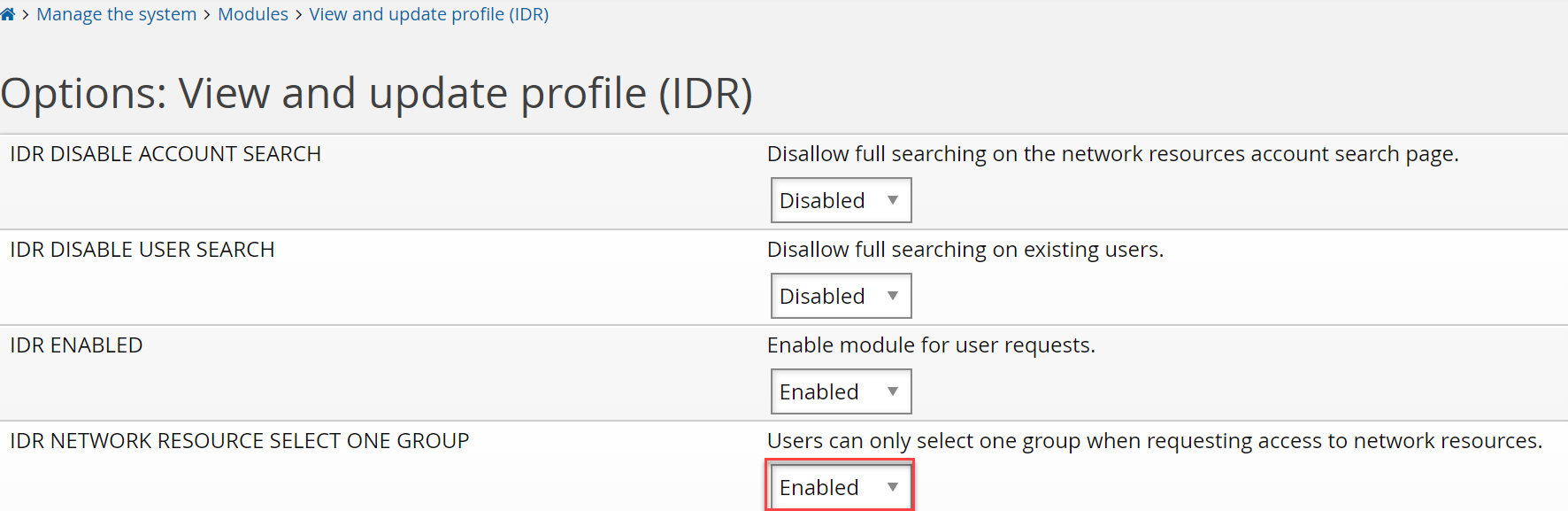Click the arrow on the account search Disabled selector
This screenshot has width=1568, height=511.
[895, 200]
